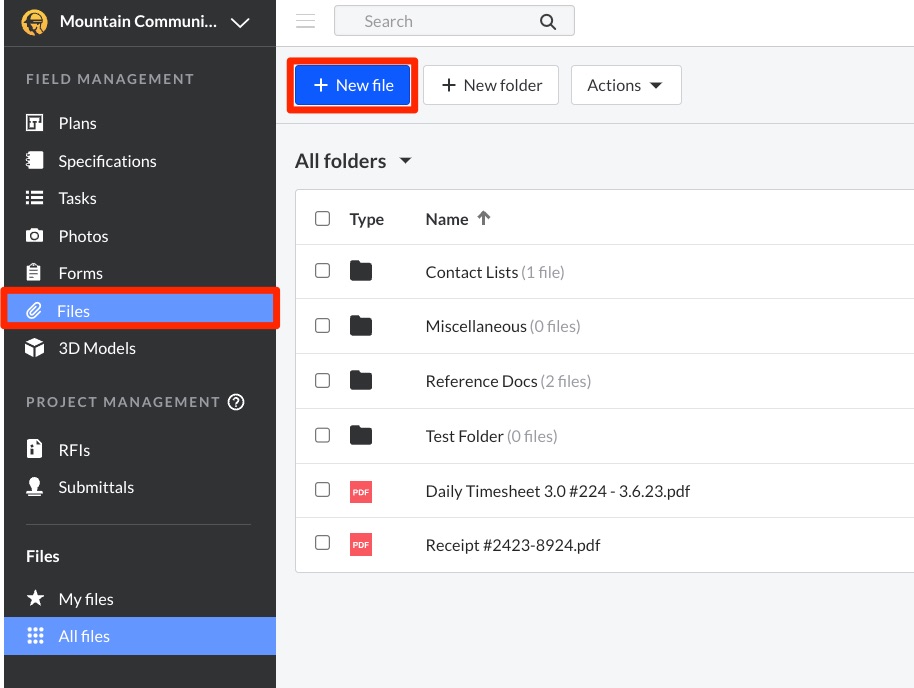Viewport: 914px width, 688px height.
Task: Open Photos in the sidebar
Action: (83, 236)
